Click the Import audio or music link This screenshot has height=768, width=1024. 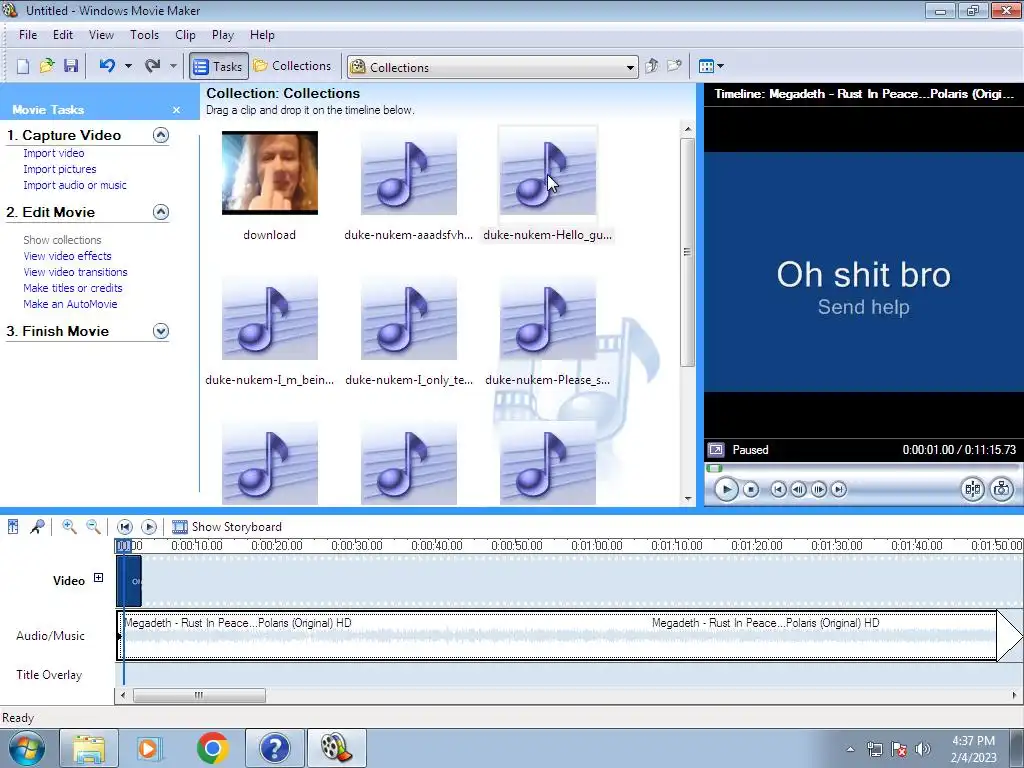(75, 185)
